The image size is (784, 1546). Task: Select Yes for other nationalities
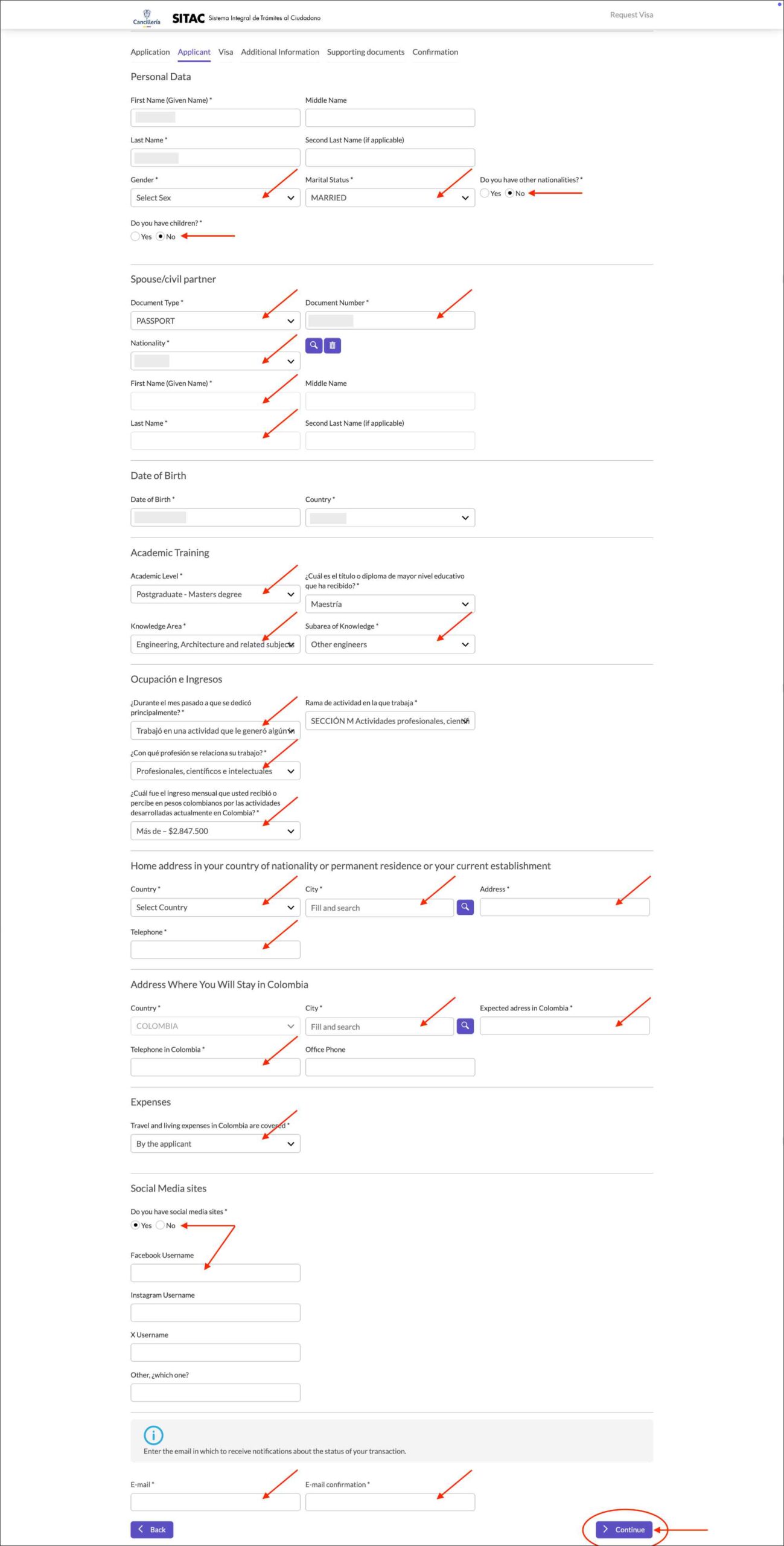click(x=485, y=193)
